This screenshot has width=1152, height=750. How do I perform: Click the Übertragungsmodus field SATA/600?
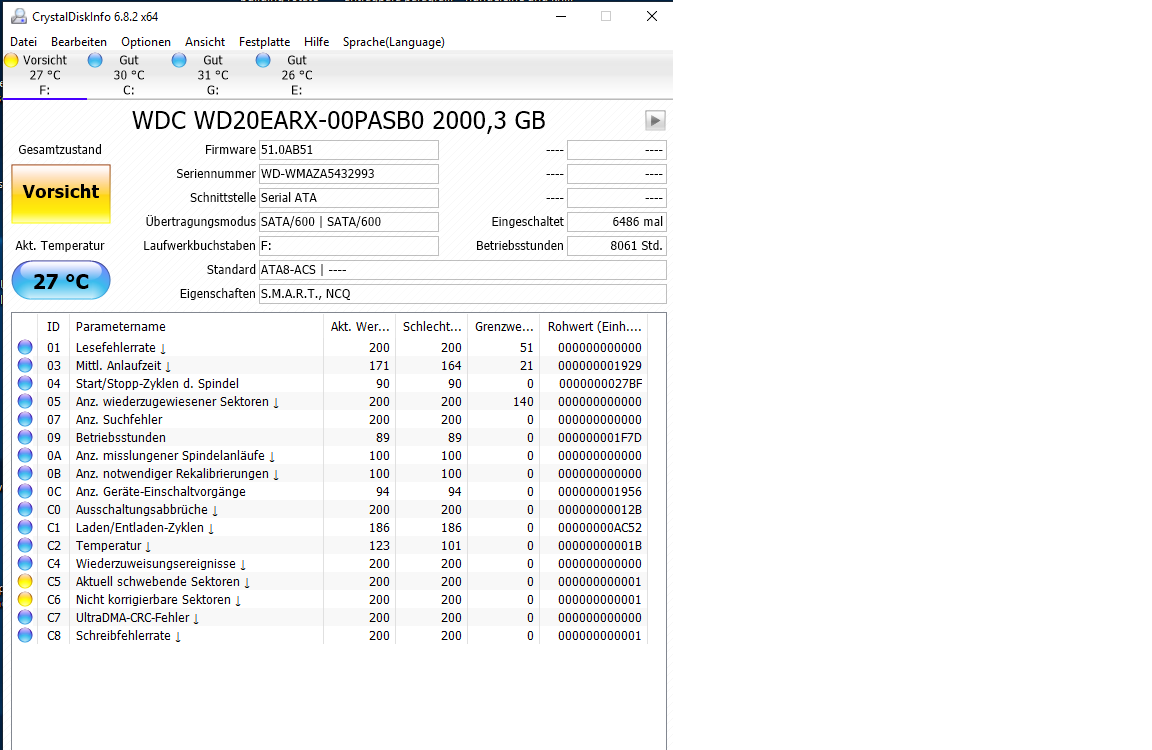coord(348,222)
